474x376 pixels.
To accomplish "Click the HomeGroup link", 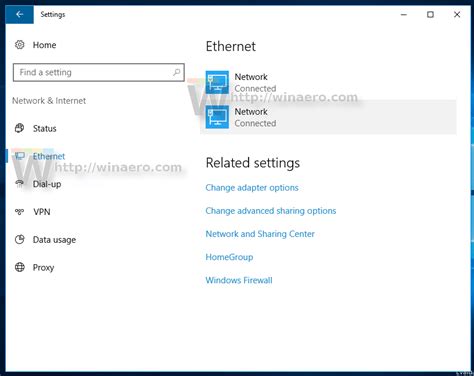I will point(229,257).
